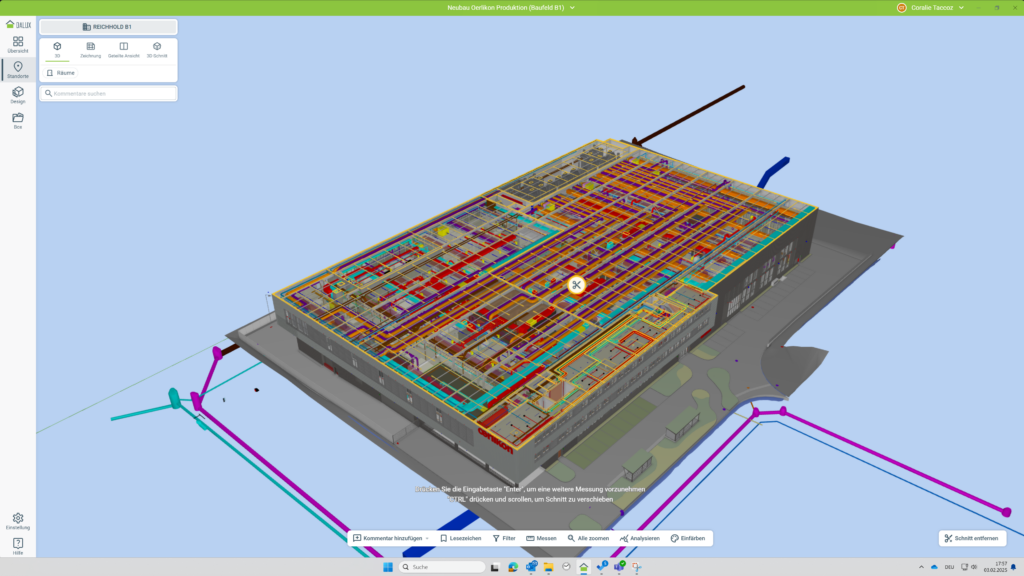
Task: Open the Box file section
Action: (x=18, y=120)
